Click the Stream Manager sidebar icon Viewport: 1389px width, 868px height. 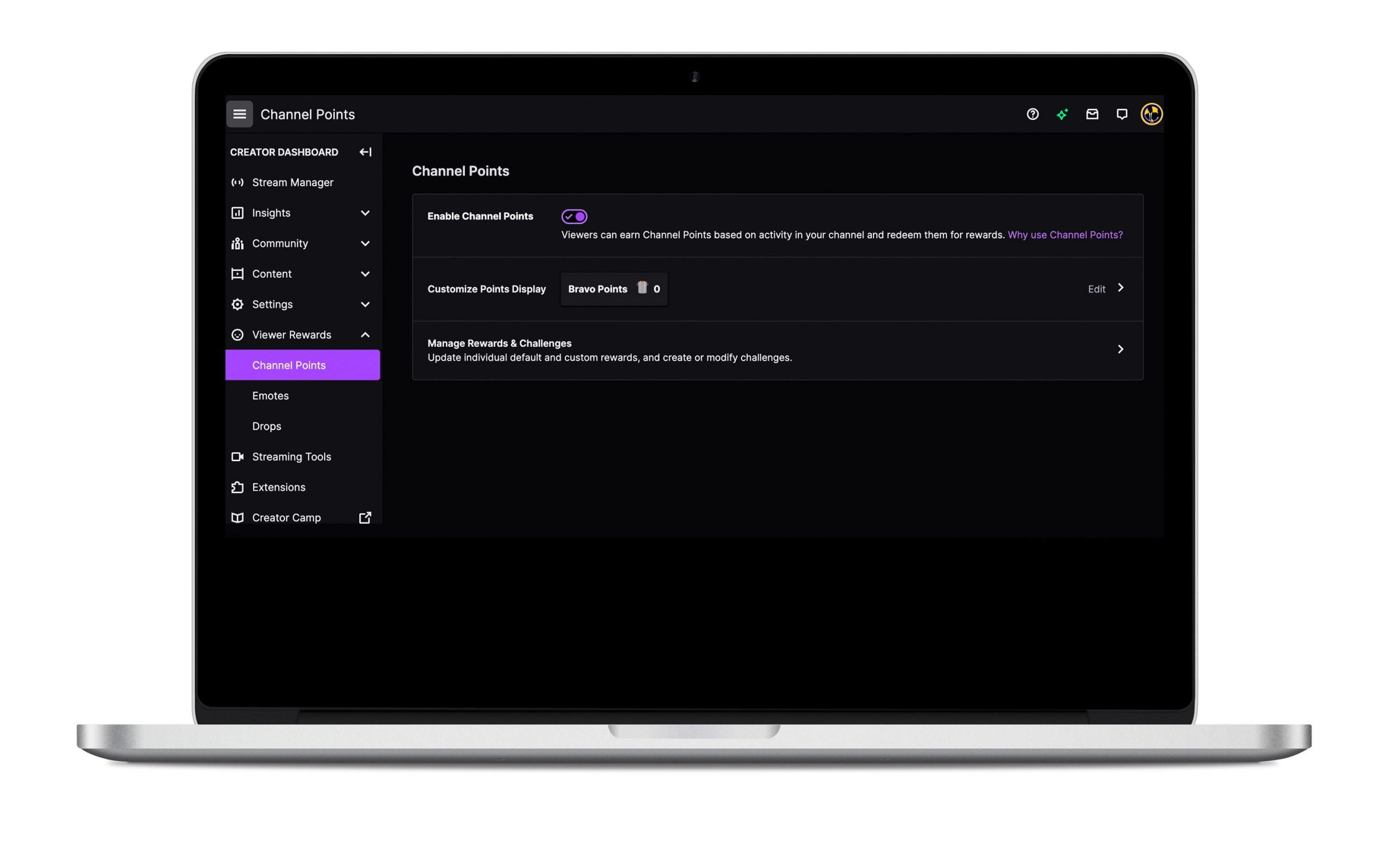(237, 182)
